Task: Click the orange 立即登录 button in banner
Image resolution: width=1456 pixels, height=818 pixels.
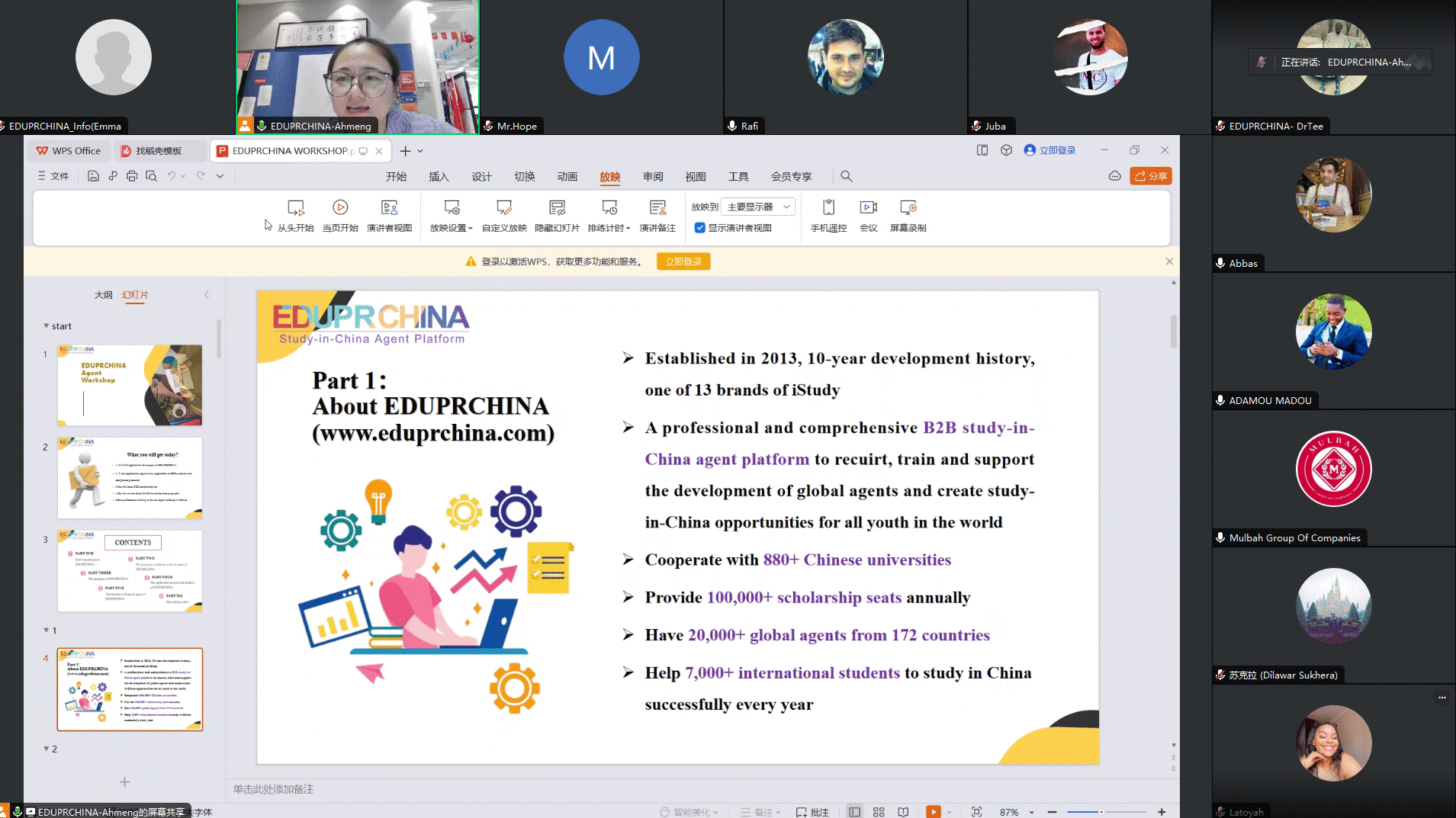Action: pos(683,261)
